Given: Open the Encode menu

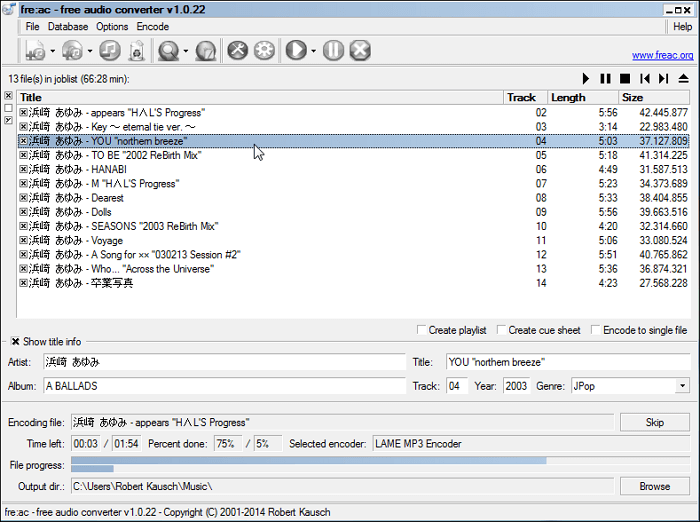Looking at the screenshot, I should (152, 27).
